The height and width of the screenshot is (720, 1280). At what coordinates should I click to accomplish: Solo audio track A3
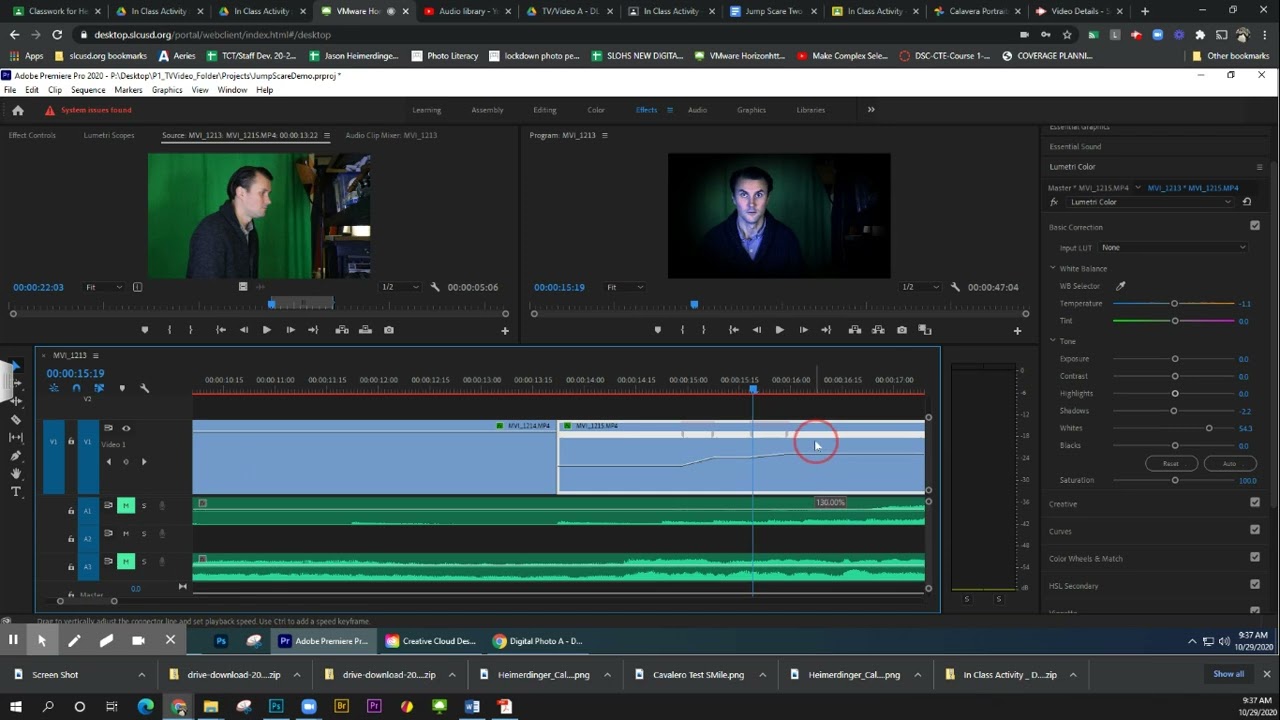click(x=143, y=561)
